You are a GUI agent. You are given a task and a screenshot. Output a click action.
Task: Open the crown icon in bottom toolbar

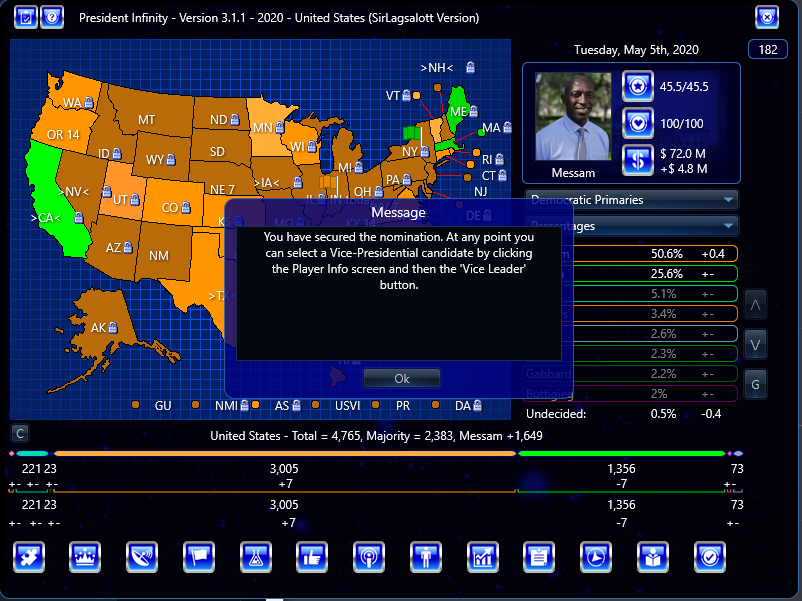[85, 557]
